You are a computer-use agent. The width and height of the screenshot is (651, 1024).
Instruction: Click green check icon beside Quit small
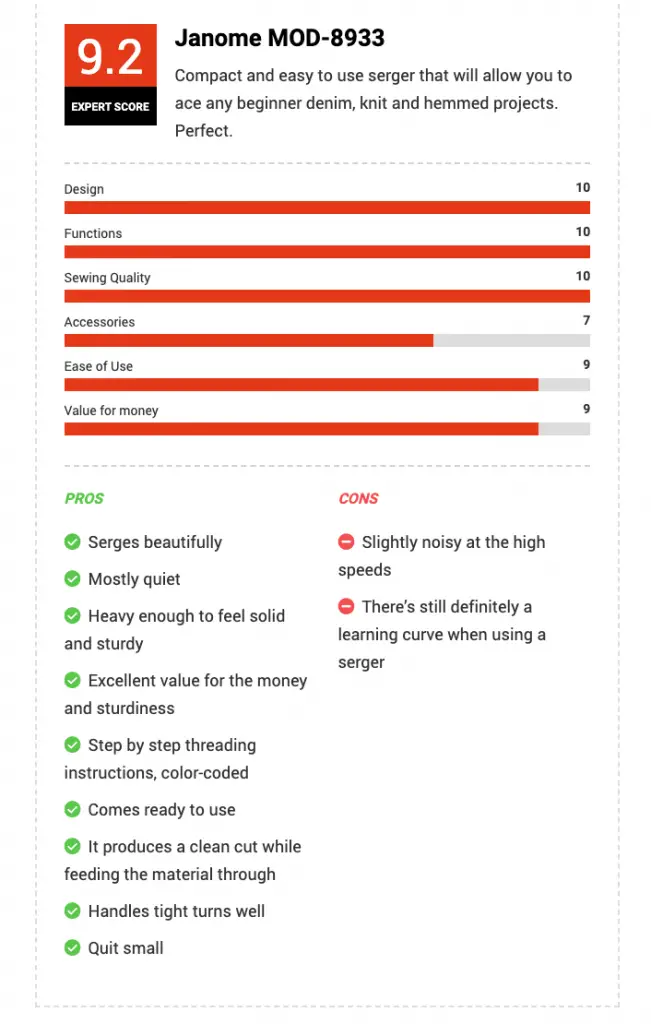72,948
